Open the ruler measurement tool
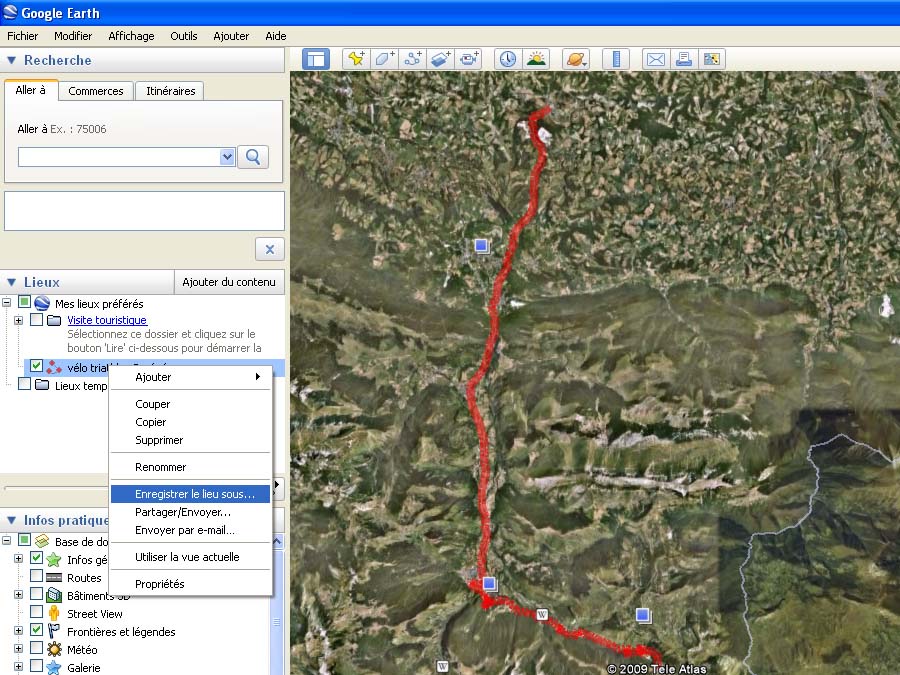The image size is (900, 675). click(x=616, y=59)
